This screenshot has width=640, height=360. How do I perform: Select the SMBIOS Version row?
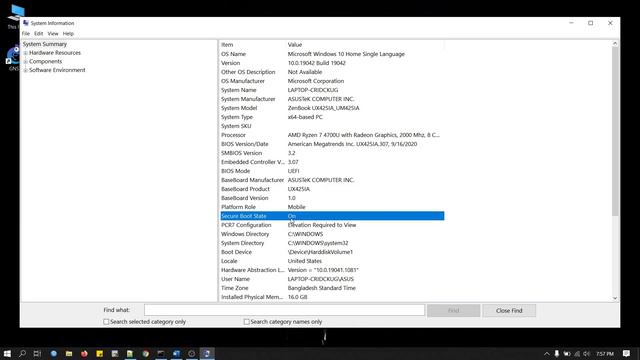(x=332, y=153)
